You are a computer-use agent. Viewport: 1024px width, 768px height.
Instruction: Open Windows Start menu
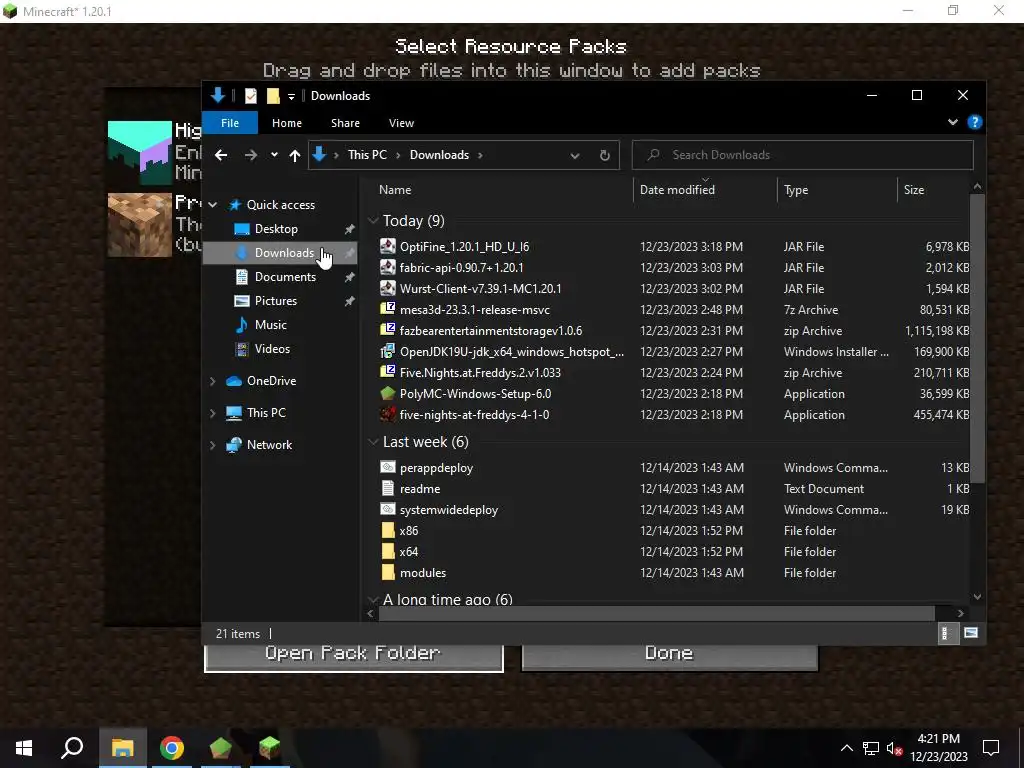[24, 748]
